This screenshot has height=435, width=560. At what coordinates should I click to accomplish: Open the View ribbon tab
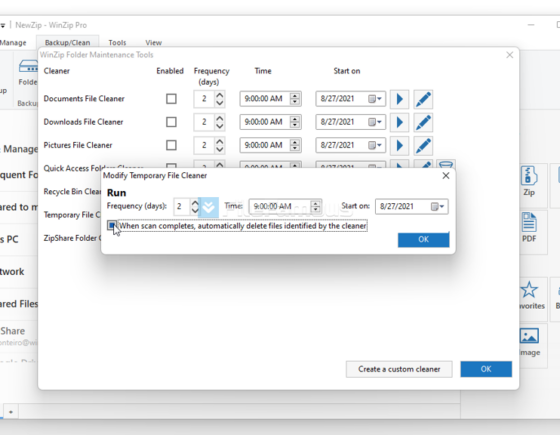(x=154, y=43)
